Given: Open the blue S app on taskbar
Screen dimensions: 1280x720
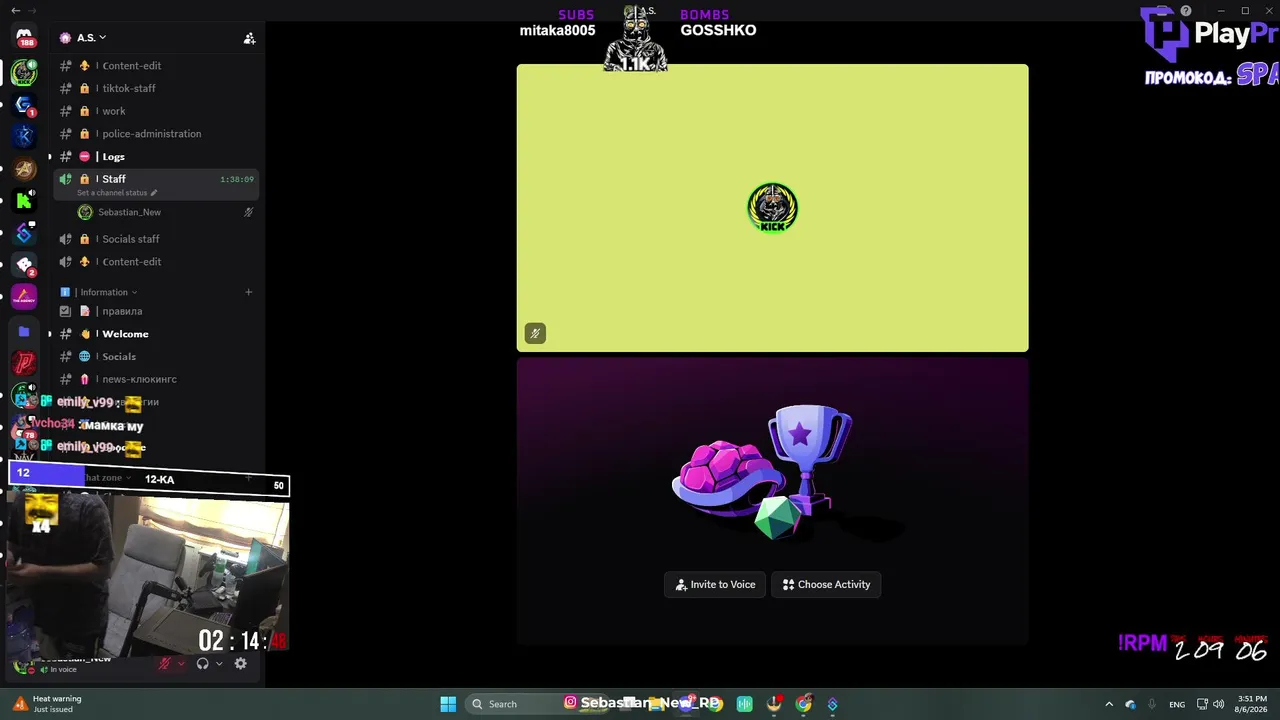Looking at the screenshot, I should (x=832, y=704).
